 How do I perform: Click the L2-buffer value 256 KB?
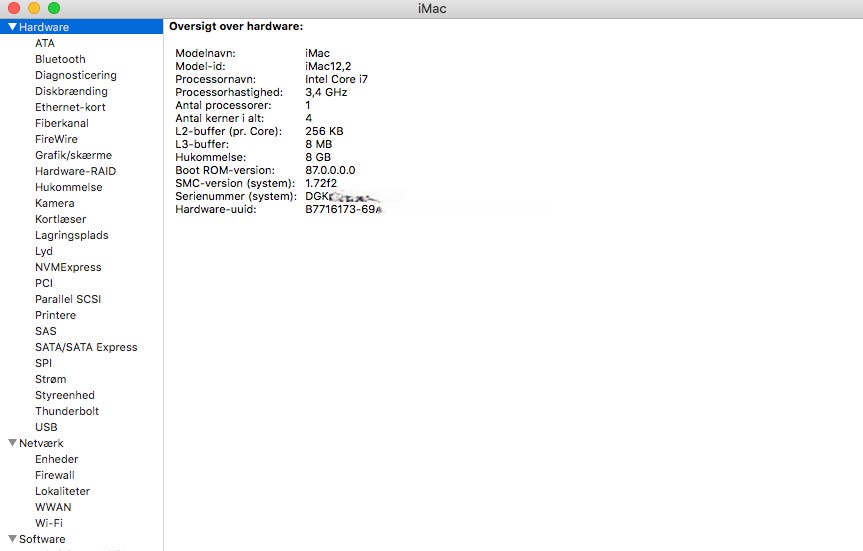324,131
